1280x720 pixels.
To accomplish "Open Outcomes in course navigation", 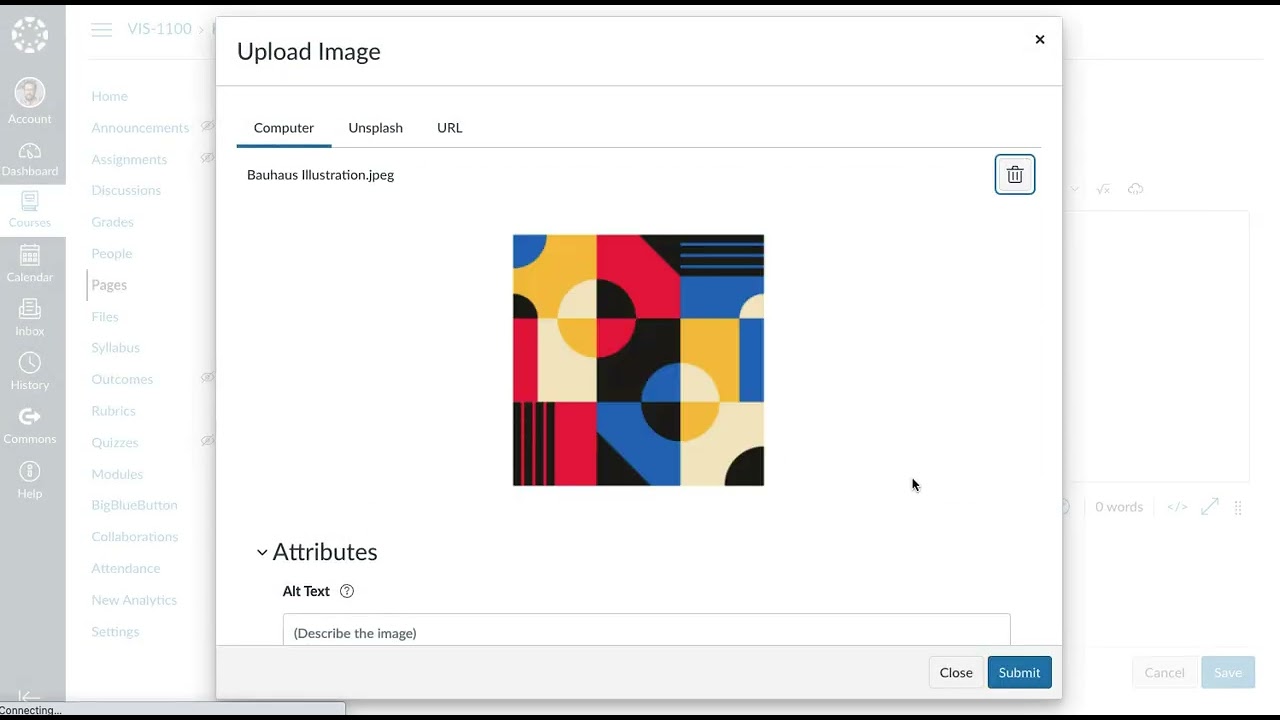I will click(x=122, y=379).
